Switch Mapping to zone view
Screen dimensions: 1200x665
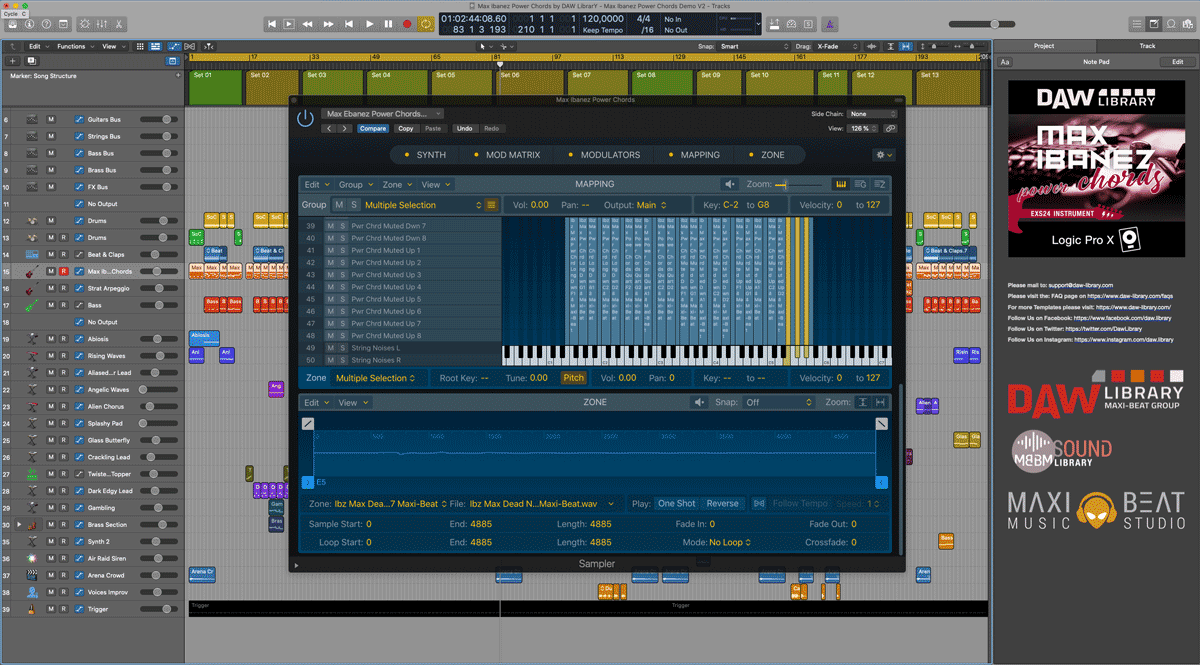tap(880, 184)
